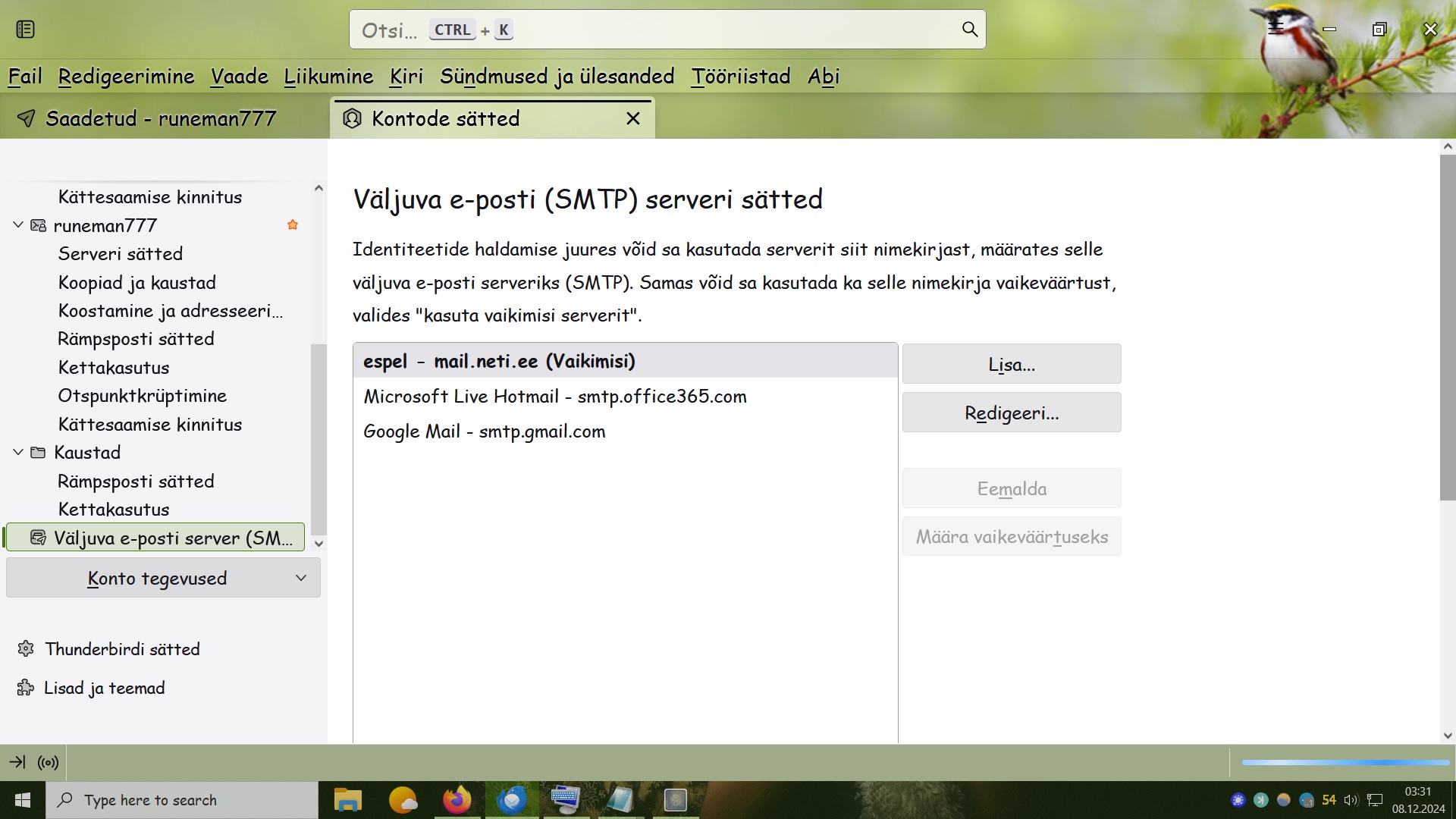
Task: Click Määra vaikeväärtuseks button
Action: coord(1012,536)
